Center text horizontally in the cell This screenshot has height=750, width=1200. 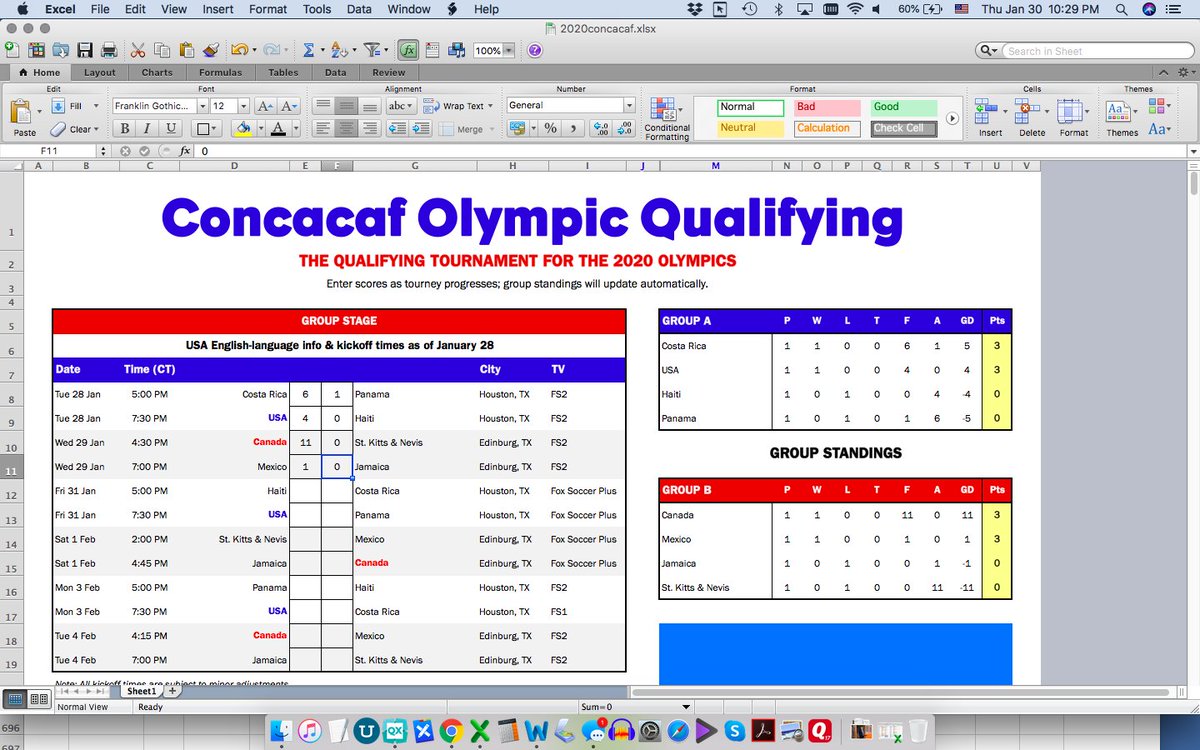(346, 128)
